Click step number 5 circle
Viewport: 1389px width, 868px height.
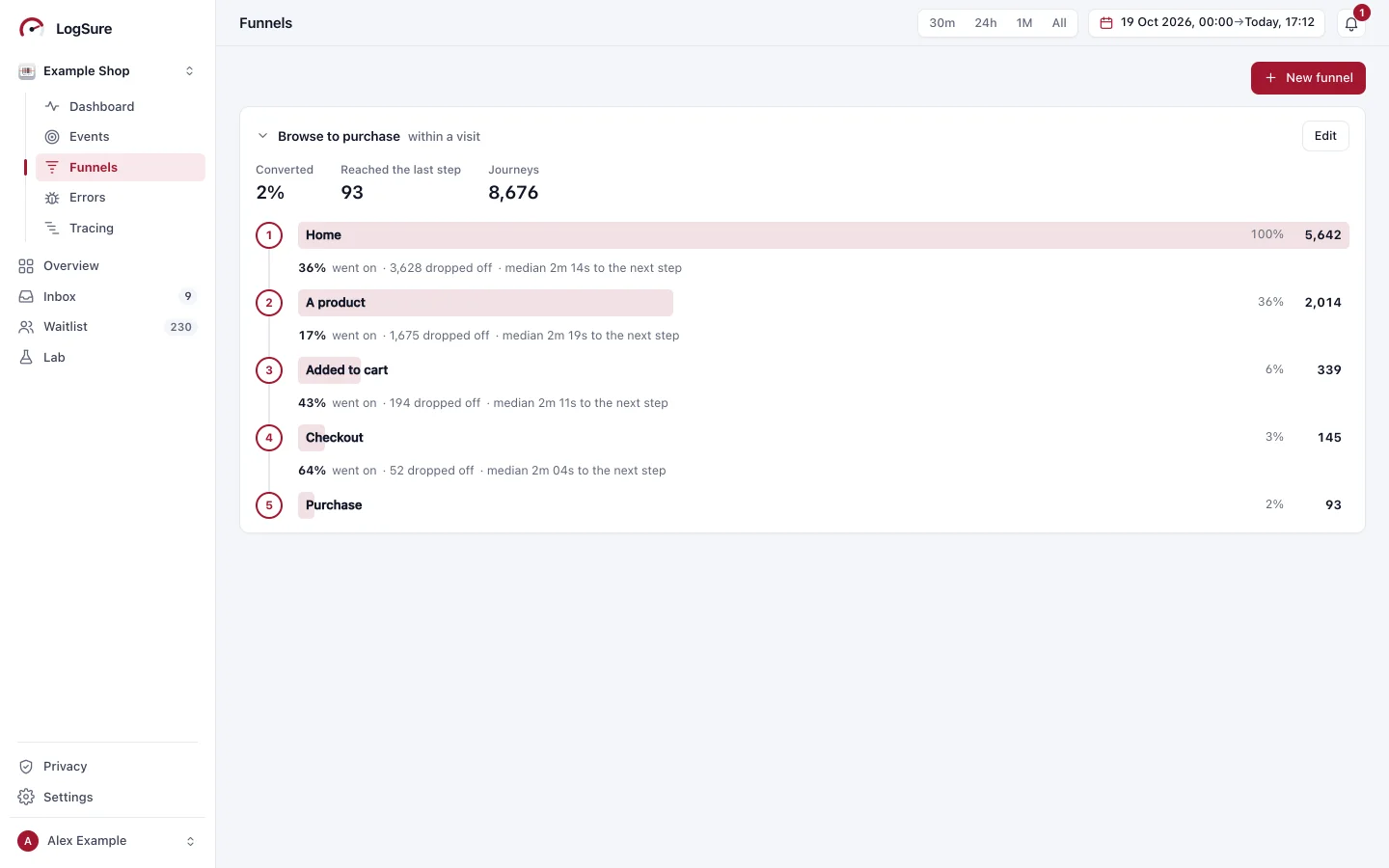point(269,505)
